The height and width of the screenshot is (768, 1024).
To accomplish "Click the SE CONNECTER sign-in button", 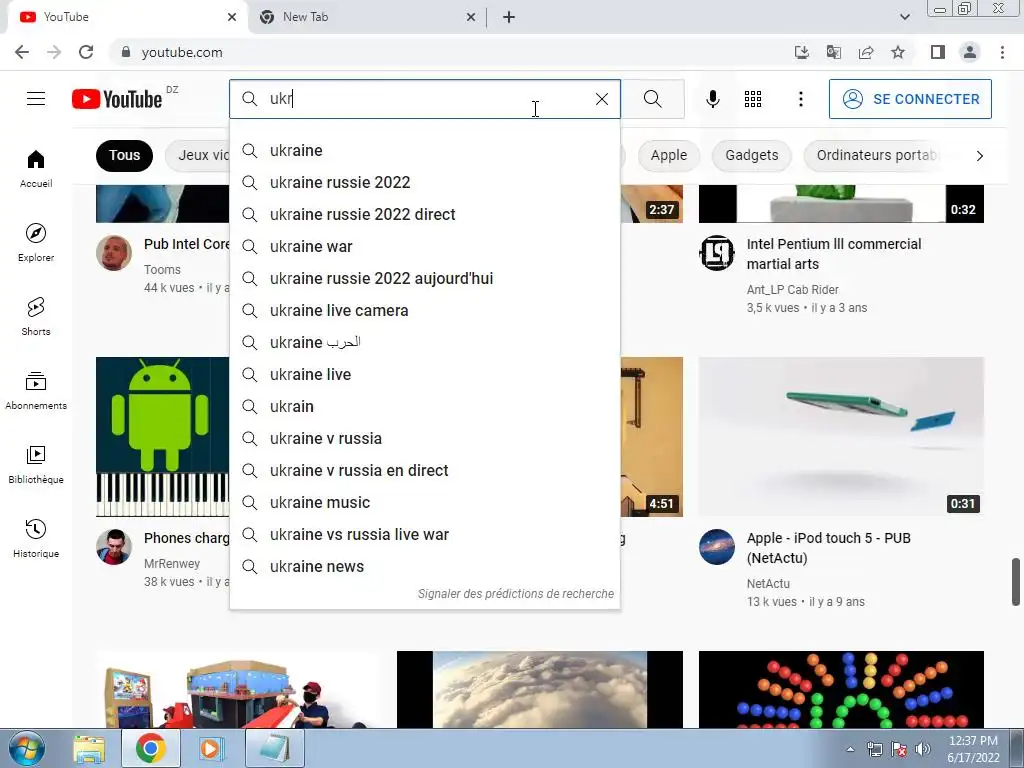I will click(x=910, y=99).
